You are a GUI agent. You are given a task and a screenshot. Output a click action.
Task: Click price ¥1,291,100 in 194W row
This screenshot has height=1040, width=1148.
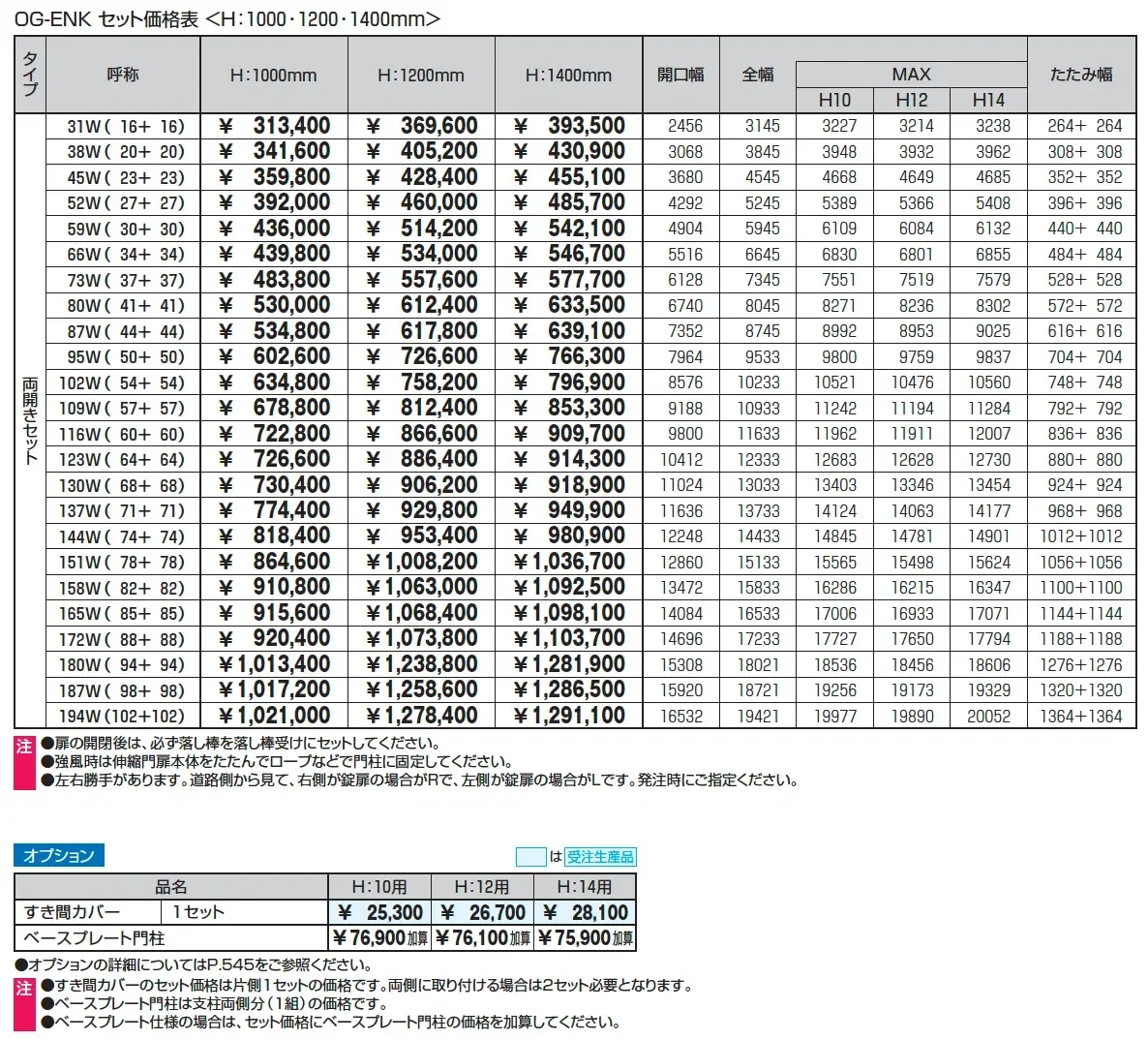pyautogui.click(x=569, y=716)
